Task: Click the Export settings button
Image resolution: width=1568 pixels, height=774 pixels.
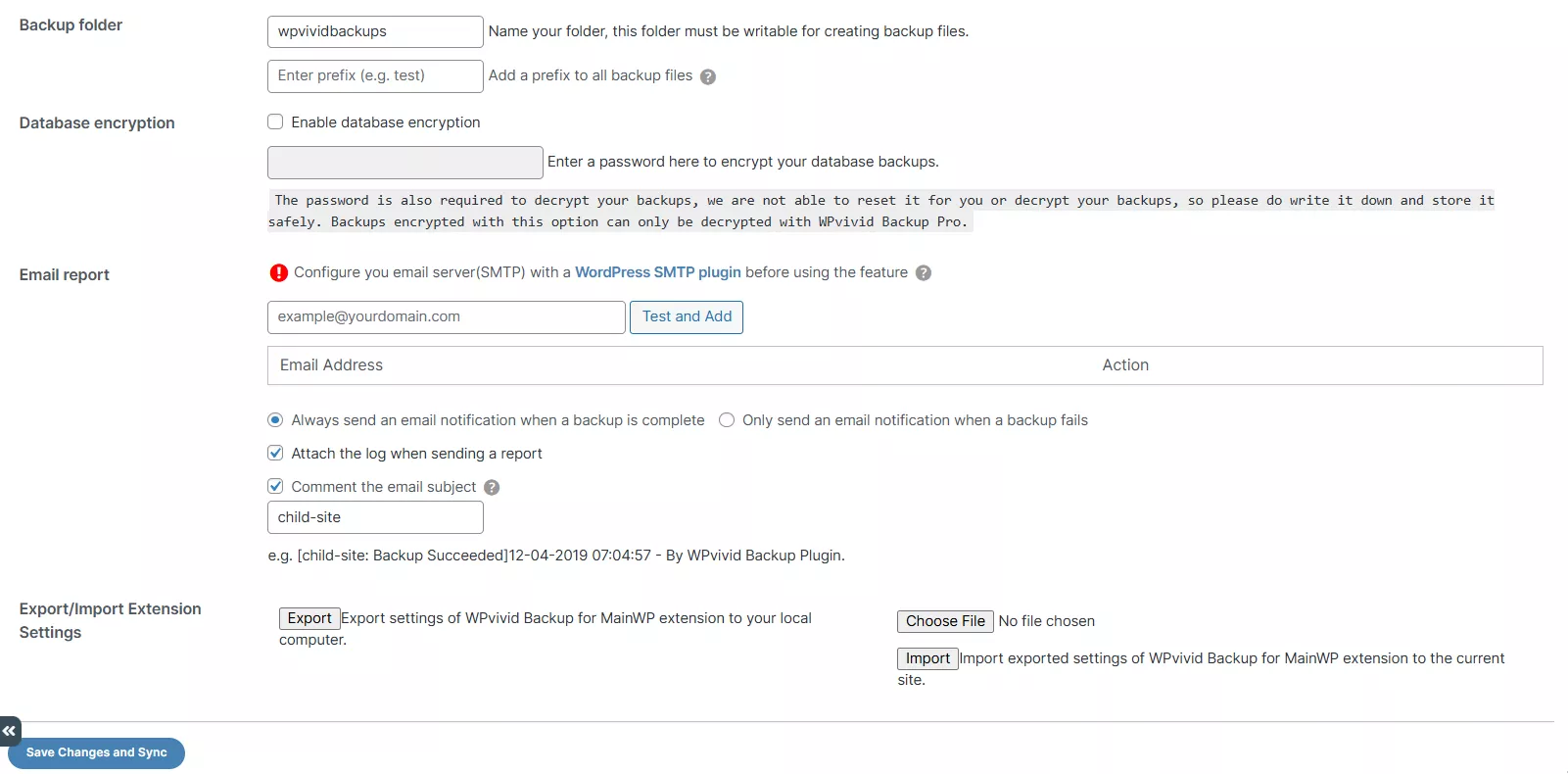Action: [x=309, y=618]
